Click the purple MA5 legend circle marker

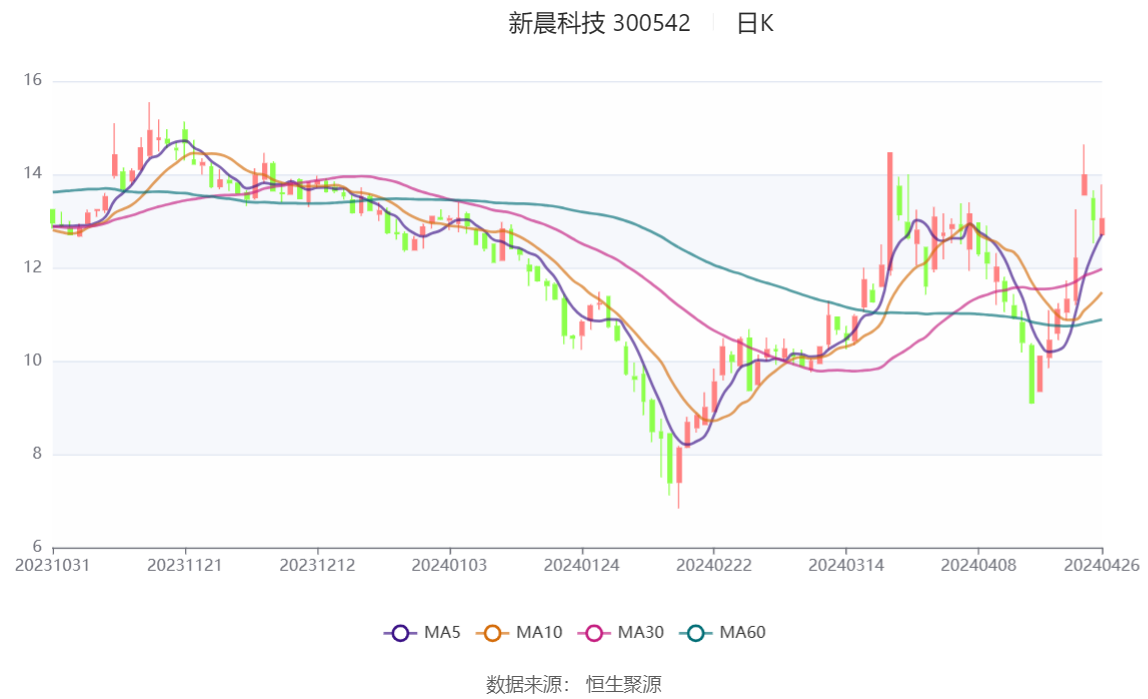(401, 633)
